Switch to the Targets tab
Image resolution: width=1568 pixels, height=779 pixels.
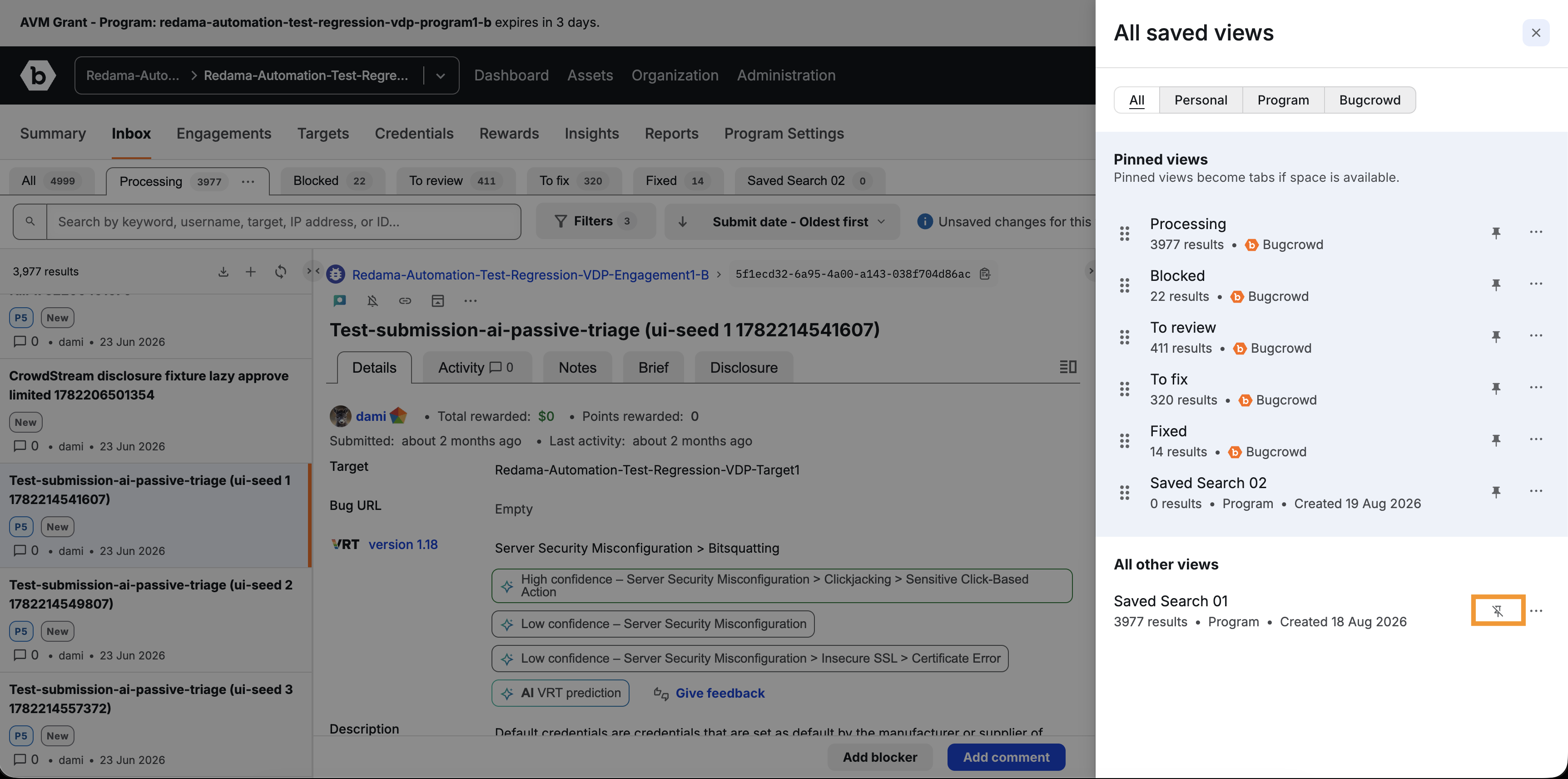(323, 133)
